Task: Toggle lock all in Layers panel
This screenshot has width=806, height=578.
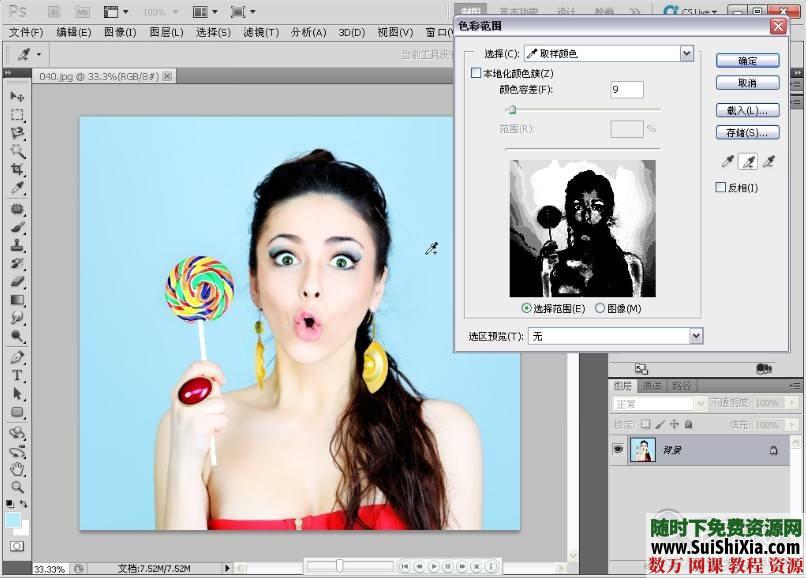Action: 688,424
